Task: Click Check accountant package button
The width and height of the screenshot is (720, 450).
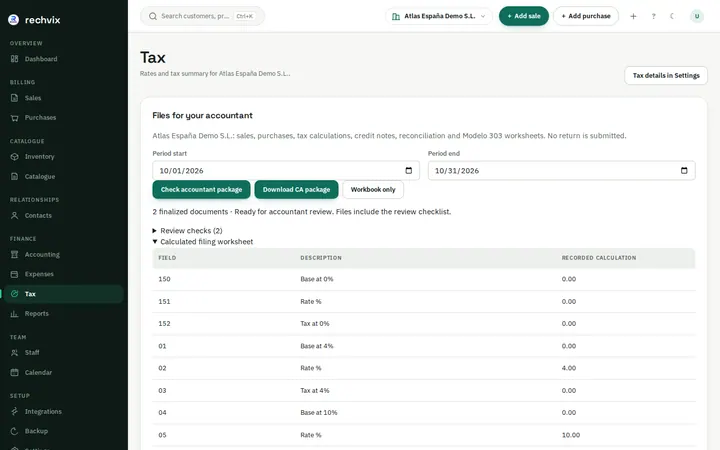Action: (201, 190)
